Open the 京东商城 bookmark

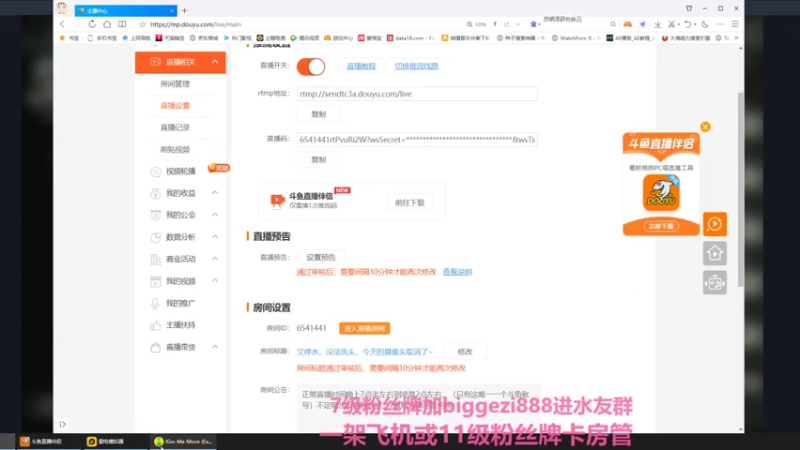click(204, 38)
